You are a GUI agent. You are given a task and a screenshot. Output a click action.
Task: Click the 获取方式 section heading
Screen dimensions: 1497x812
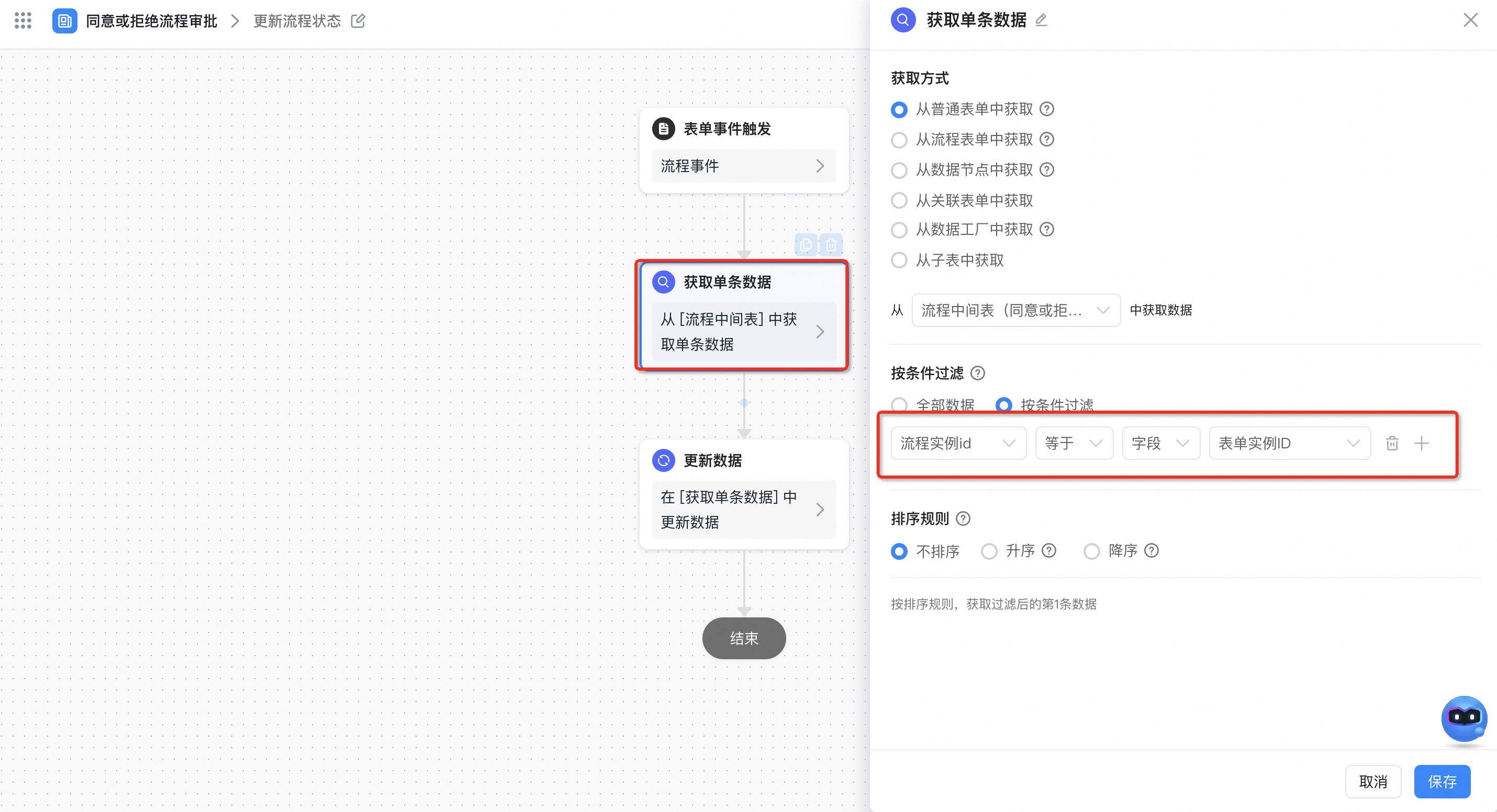point(919,78)
